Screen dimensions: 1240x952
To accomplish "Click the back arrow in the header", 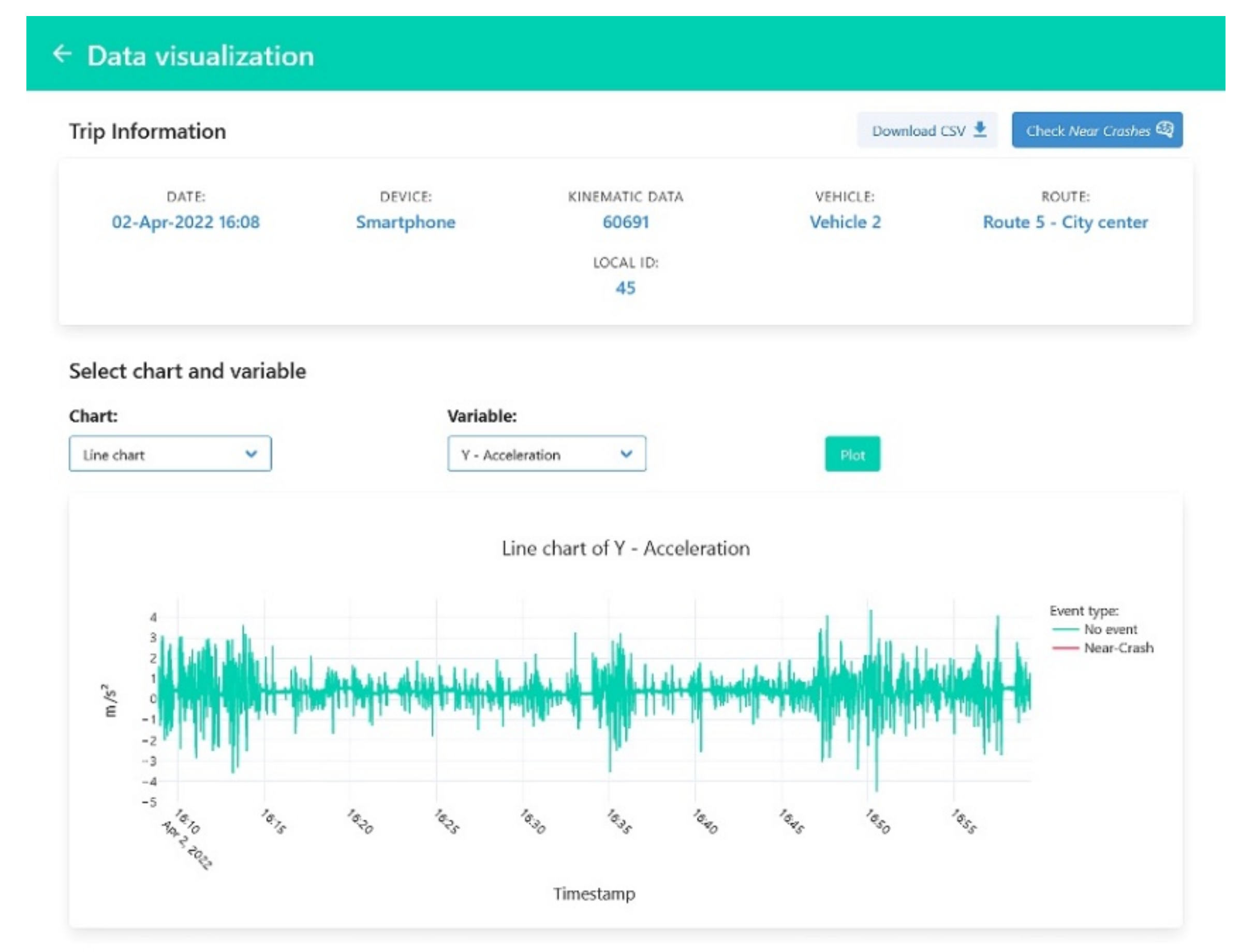I will click(62, 54).
